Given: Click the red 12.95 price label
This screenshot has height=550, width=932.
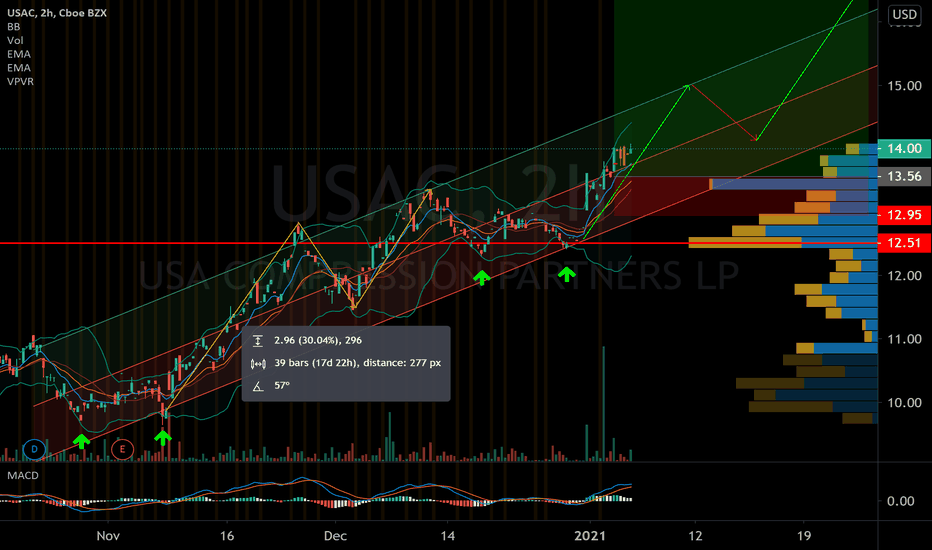Looking at the screenshot, I should (904, 215).
